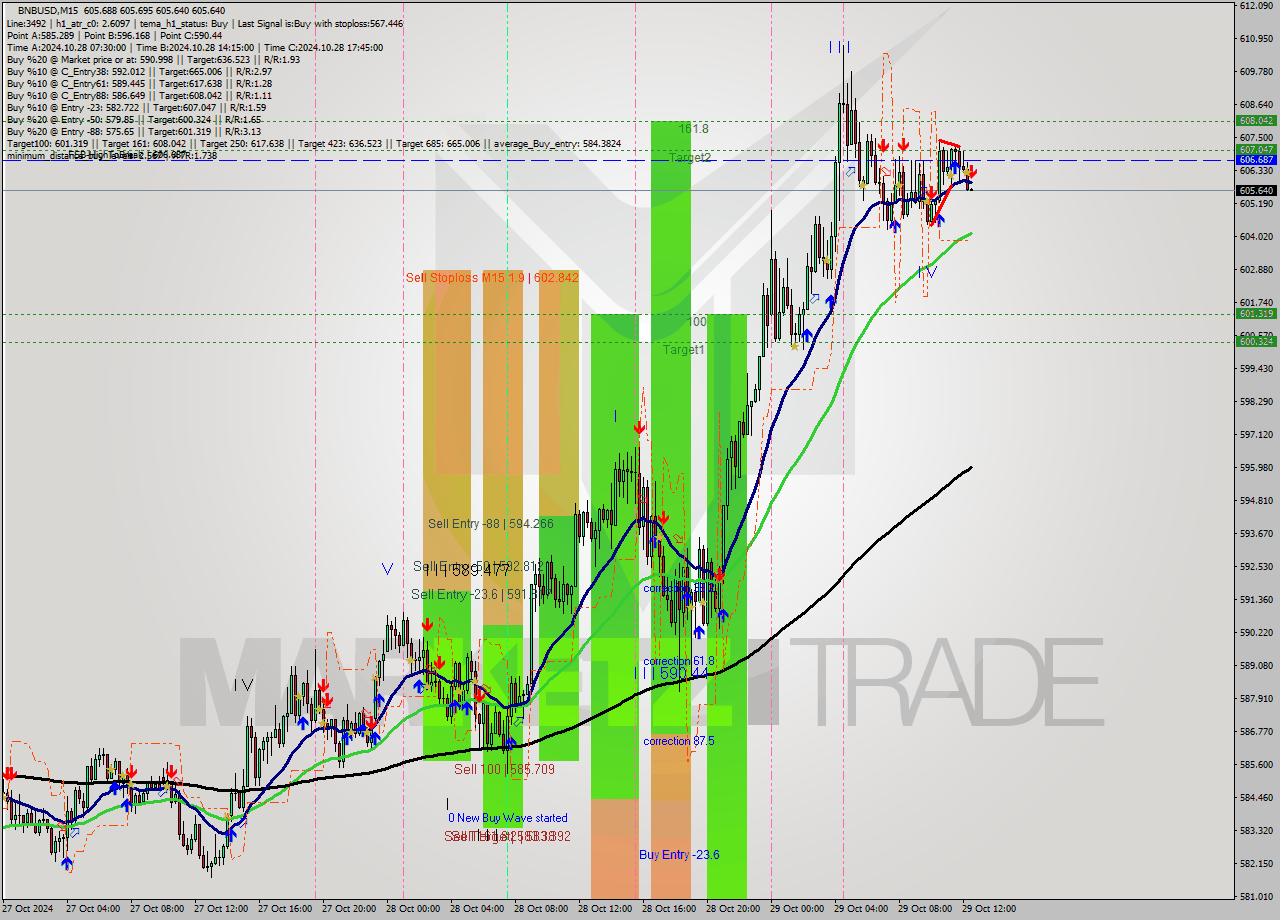Select the green 607.047 price tag
Screen dimensions: 1280x920
1256,149
